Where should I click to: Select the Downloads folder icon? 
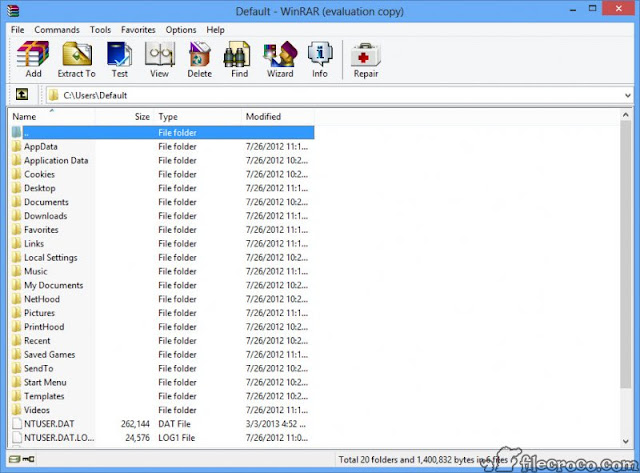[x=16, y=216]
